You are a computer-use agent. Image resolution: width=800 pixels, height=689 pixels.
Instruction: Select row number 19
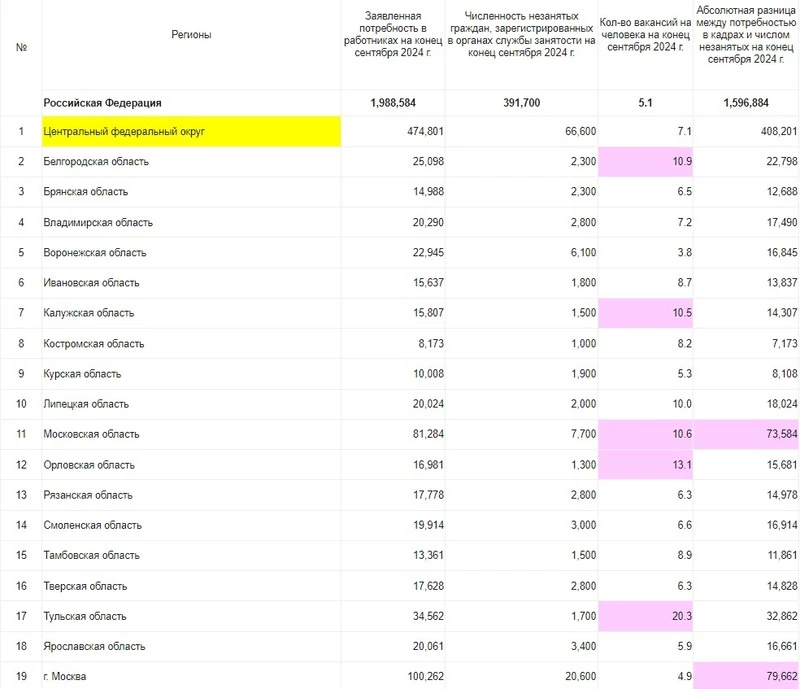tap(21, 677)
